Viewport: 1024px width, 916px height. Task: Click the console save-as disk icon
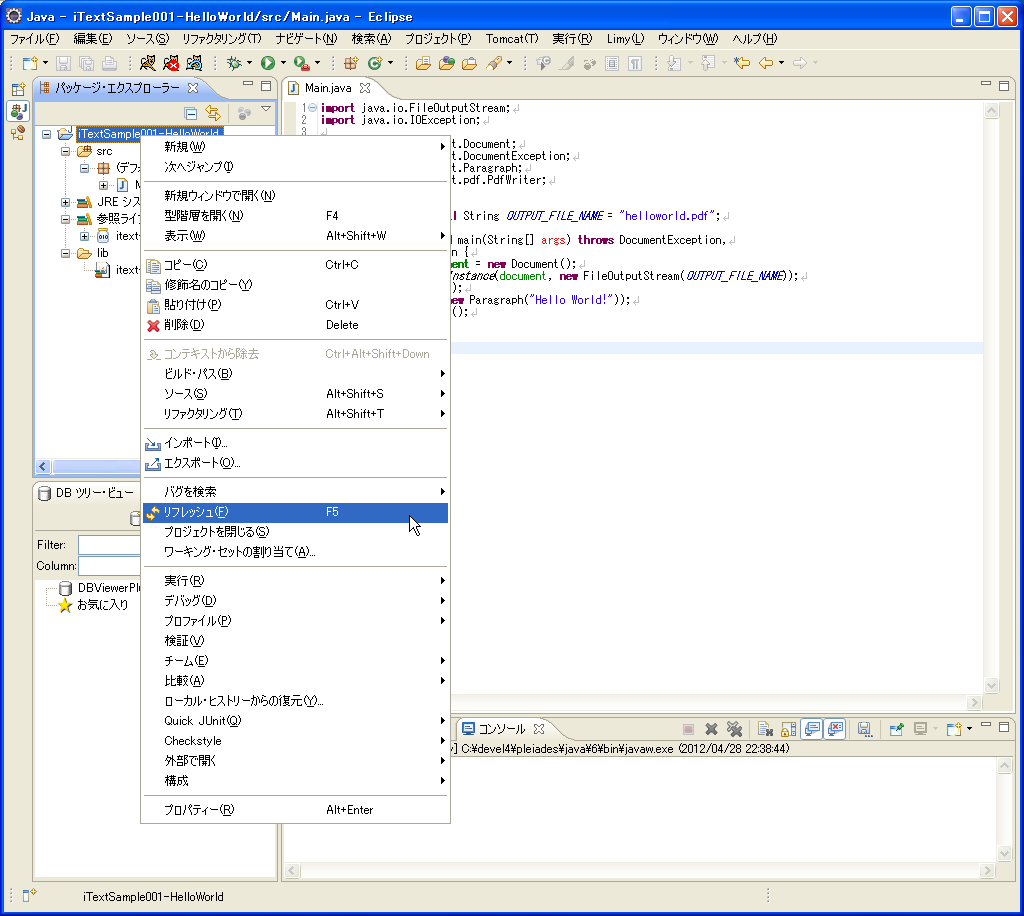click(x=865, y=729)
